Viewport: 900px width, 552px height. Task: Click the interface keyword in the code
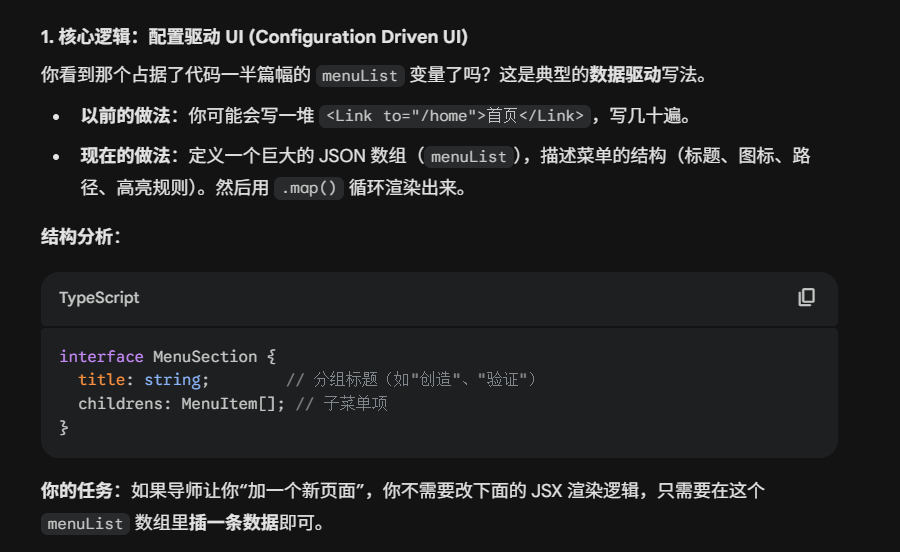coord(101,356)
